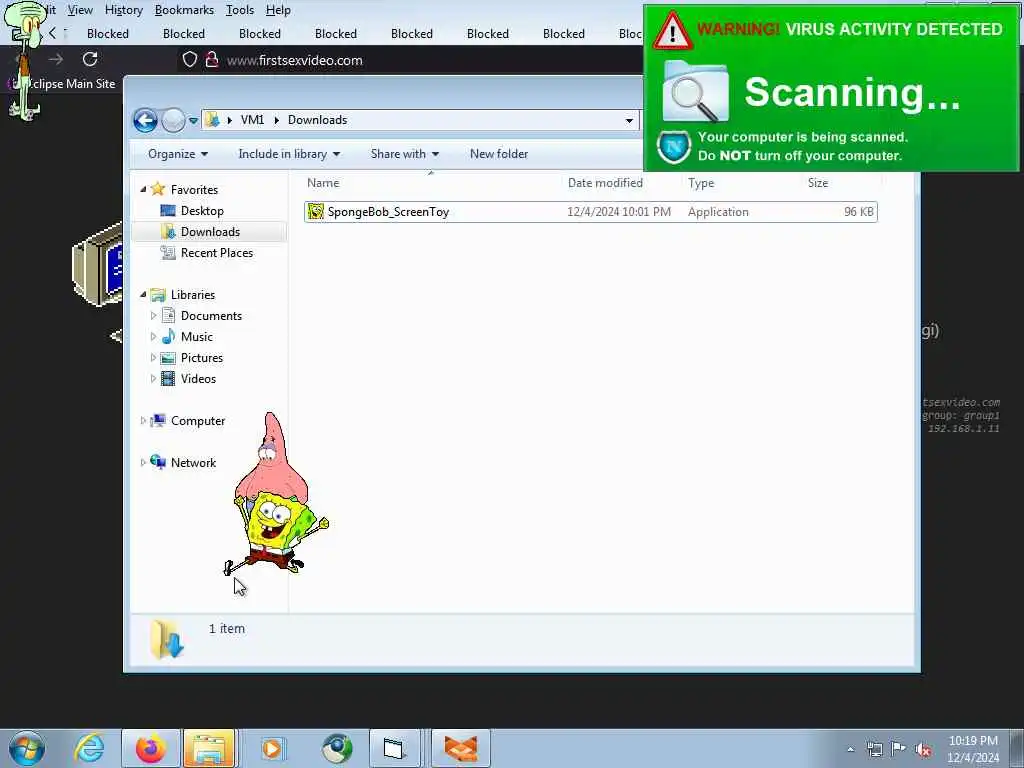The image size is (1024, 768).
Task: Select Libraries in the navigation pane
Action: 193,295
